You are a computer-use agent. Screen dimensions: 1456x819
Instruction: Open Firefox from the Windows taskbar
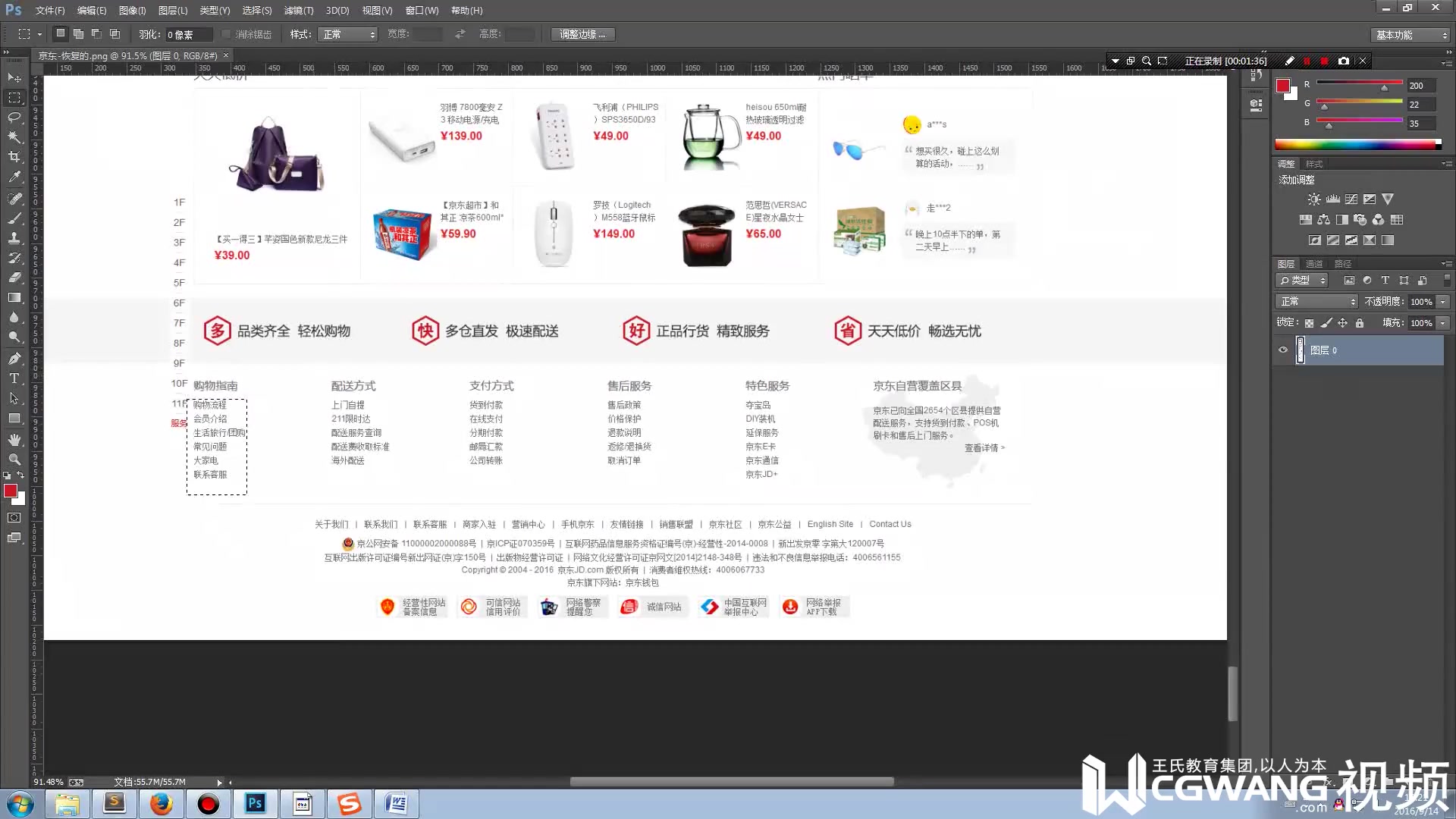tap(161, 804)
